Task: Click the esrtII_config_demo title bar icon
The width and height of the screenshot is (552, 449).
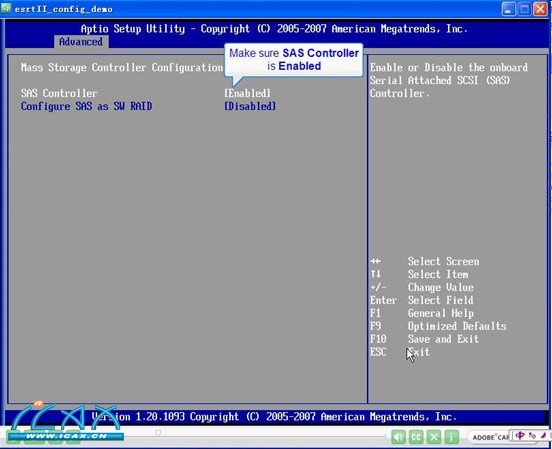Action: click(6, 8)
